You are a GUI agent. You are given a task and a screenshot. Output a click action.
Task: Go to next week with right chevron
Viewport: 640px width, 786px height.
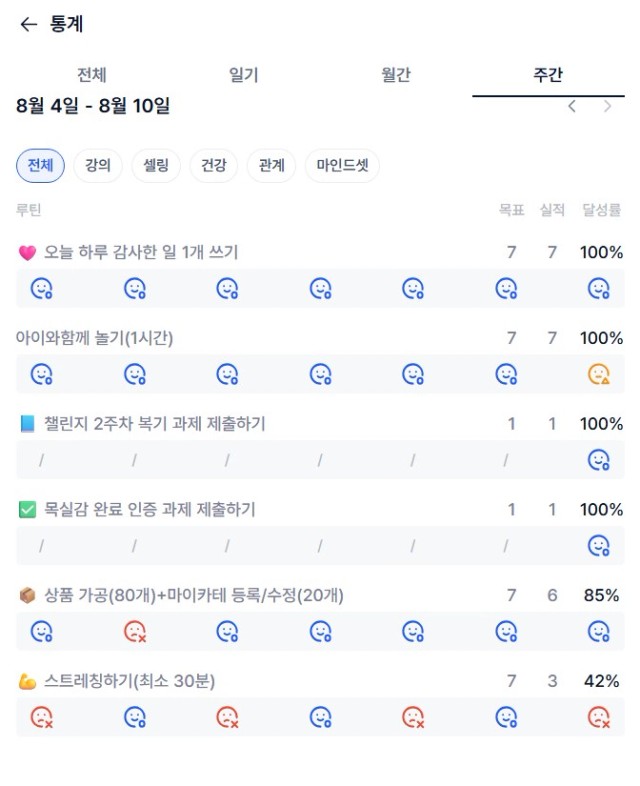607,106
